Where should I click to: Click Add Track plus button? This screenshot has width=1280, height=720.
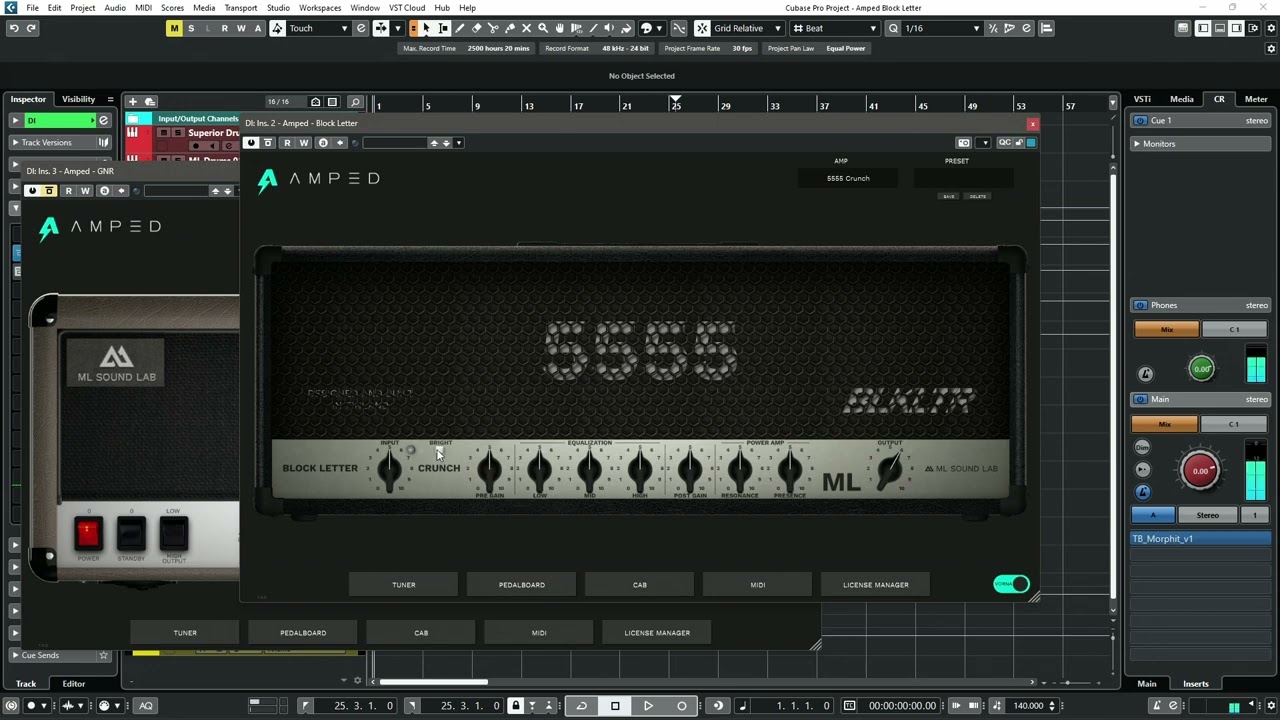[x=132, y=101]
